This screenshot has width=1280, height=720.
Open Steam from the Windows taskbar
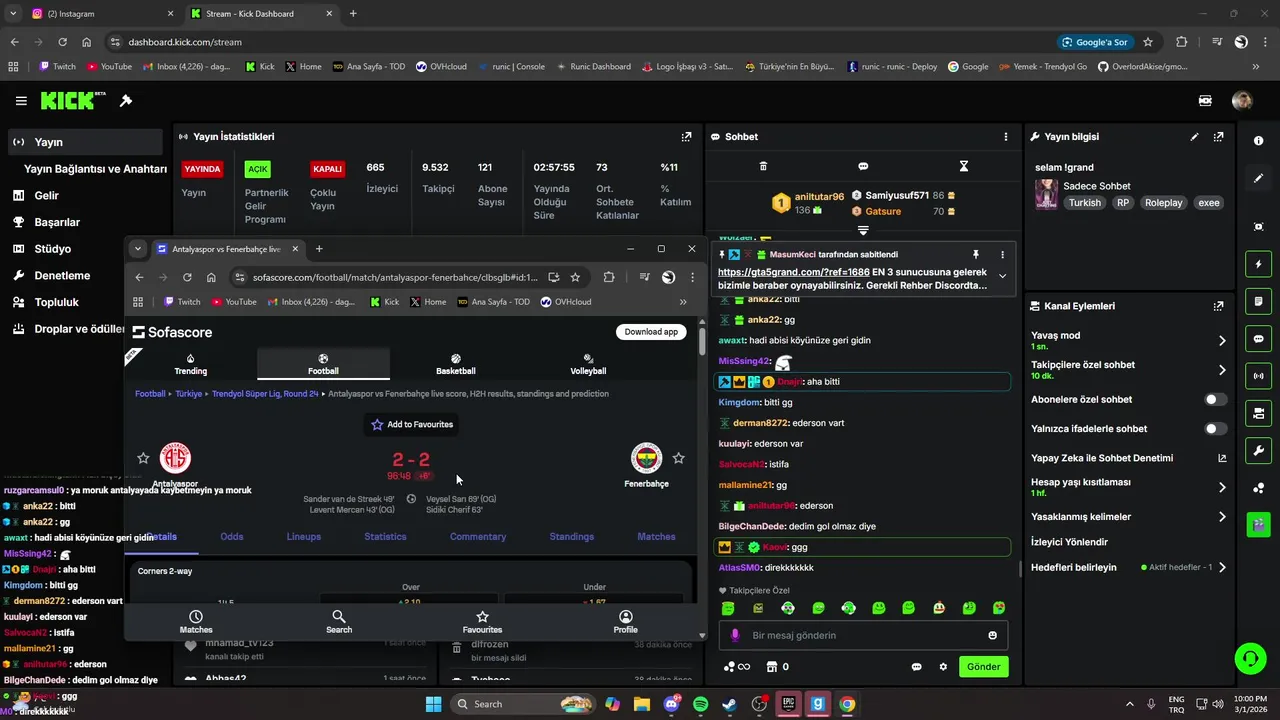coord(729,704)
